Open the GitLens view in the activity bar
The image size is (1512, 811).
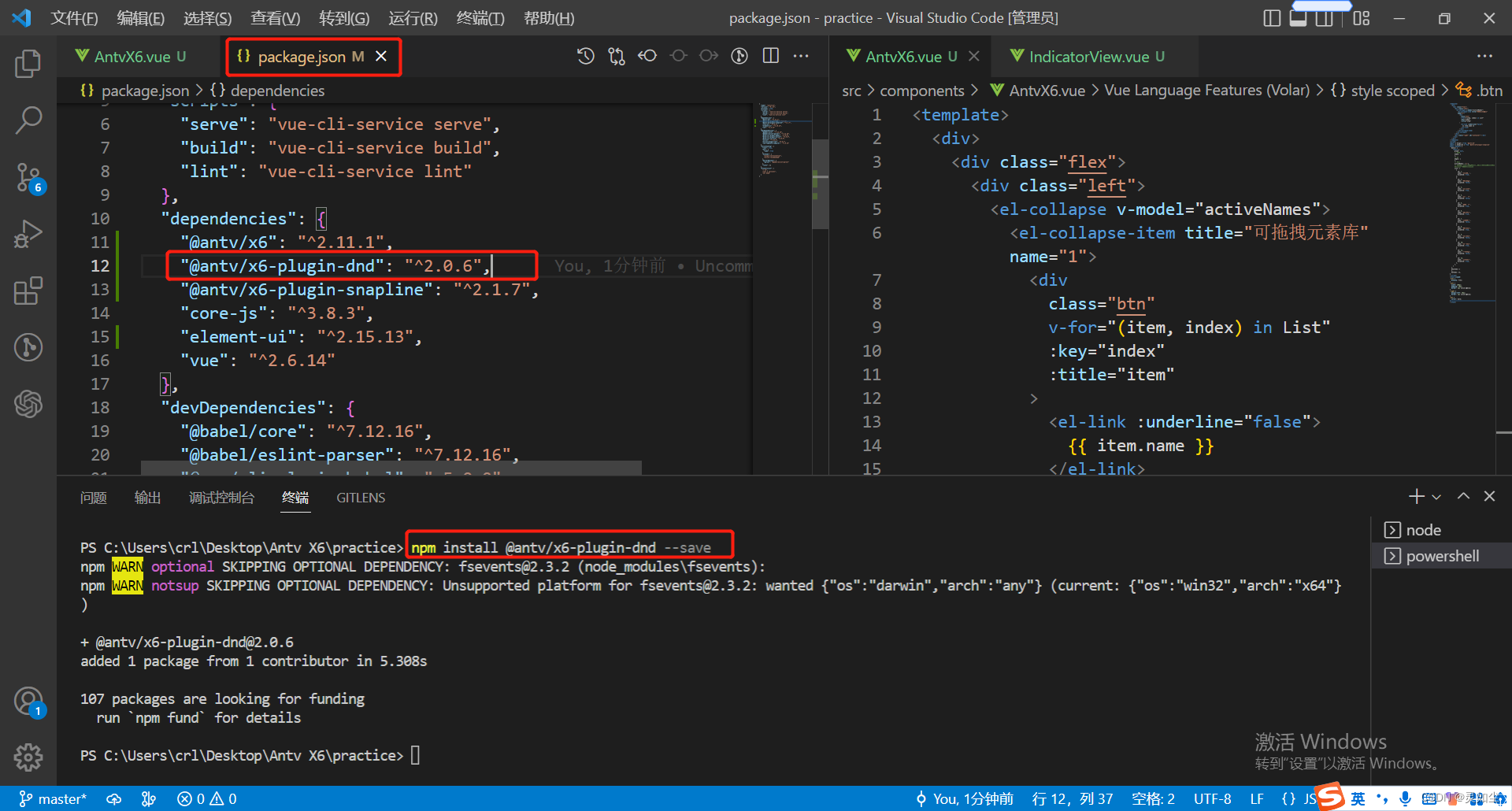tap(28, 347)
